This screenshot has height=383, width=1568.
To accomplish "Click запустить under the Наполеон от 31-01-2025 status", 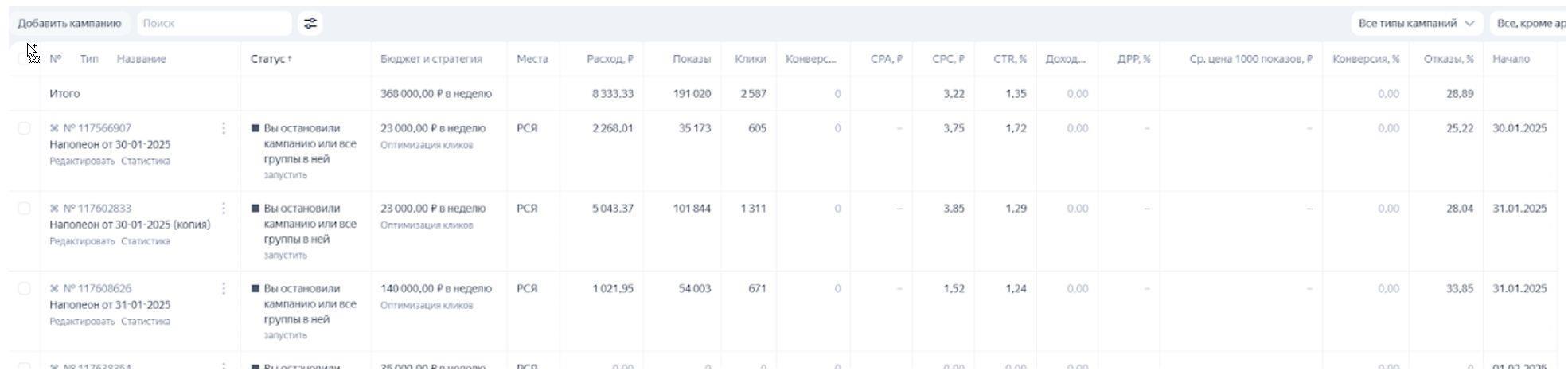I will coord(285,335).
